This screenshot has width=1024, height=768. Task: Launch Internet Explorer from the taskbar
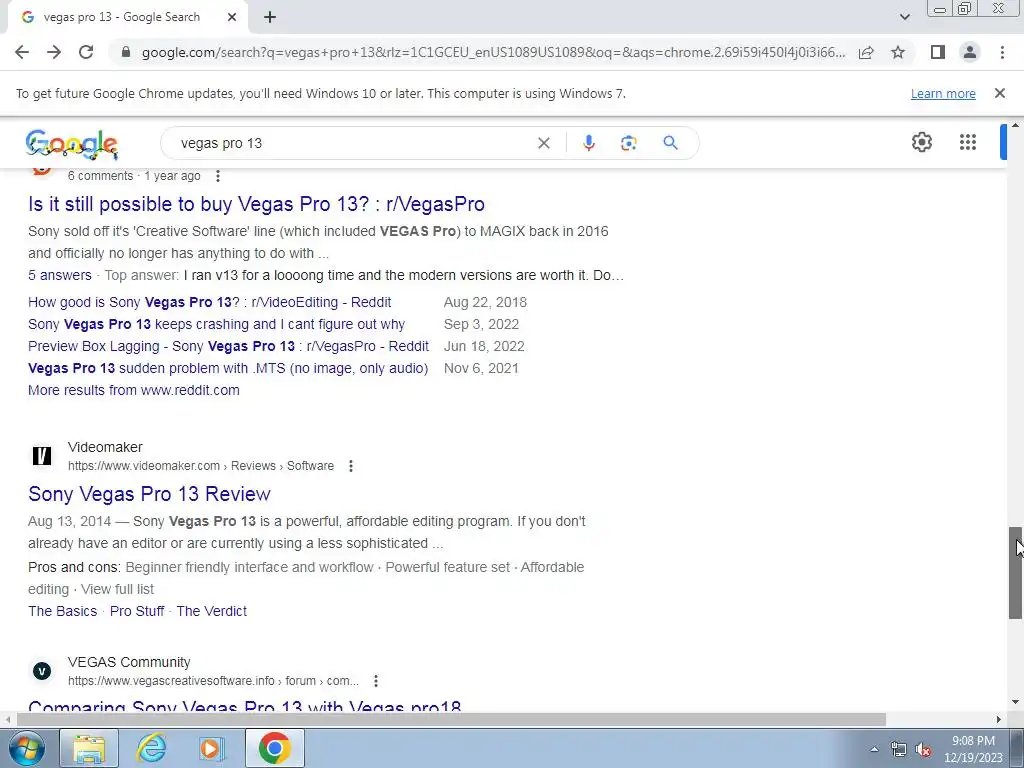151,748
